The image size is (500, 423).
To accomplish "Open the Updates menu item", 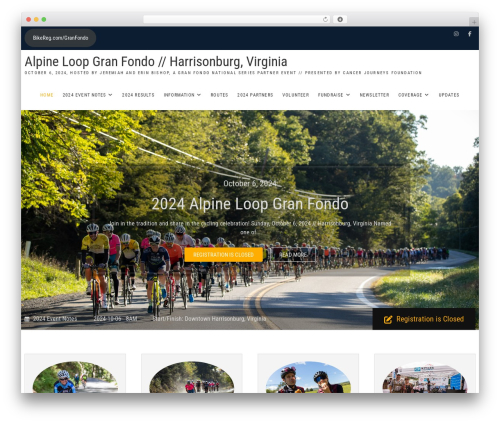I will point(449,95).
